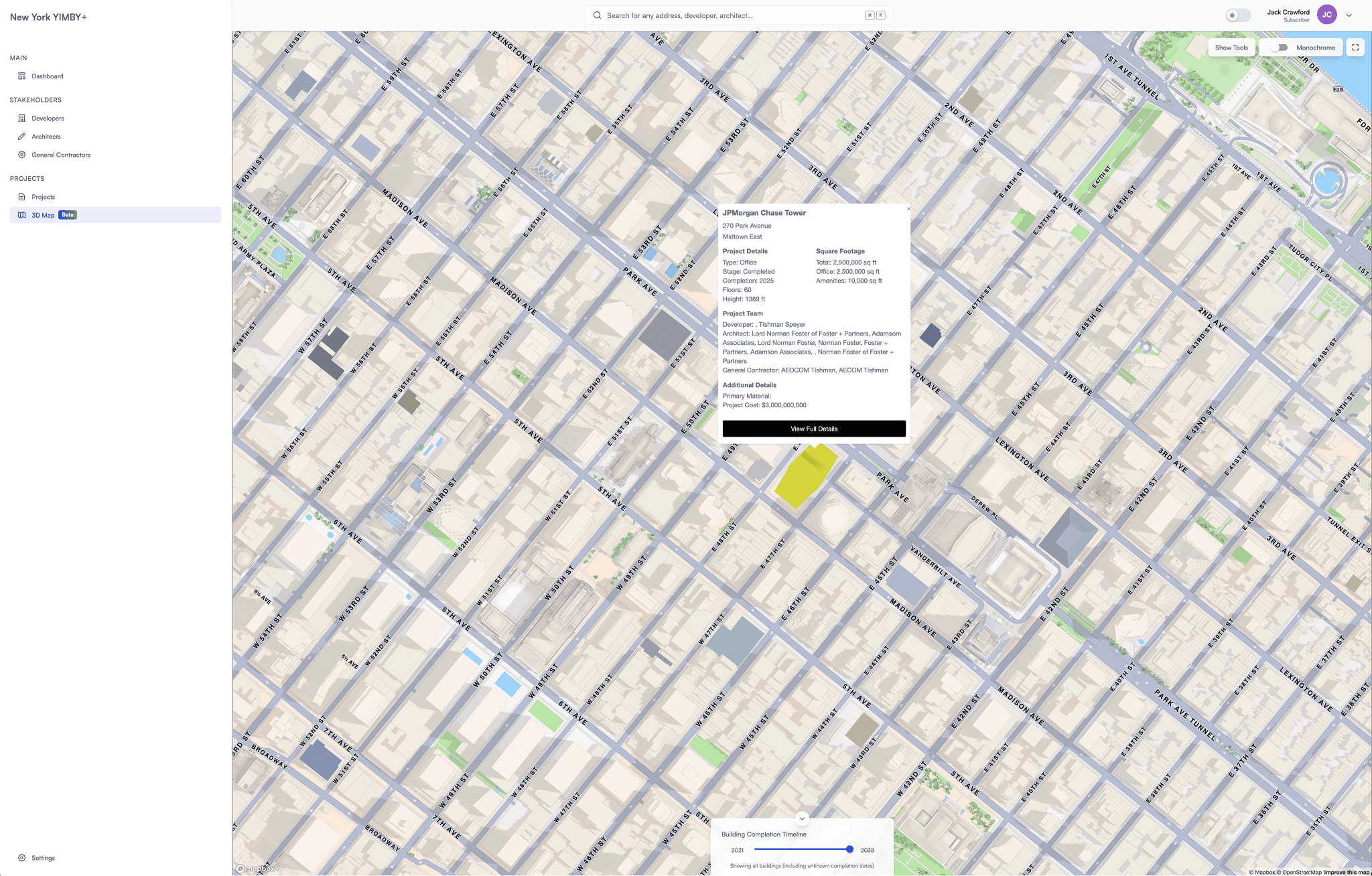This screenshot has width=1372, height=876.
Task: Click the 3D Map icon
Action: pos(21,215)
